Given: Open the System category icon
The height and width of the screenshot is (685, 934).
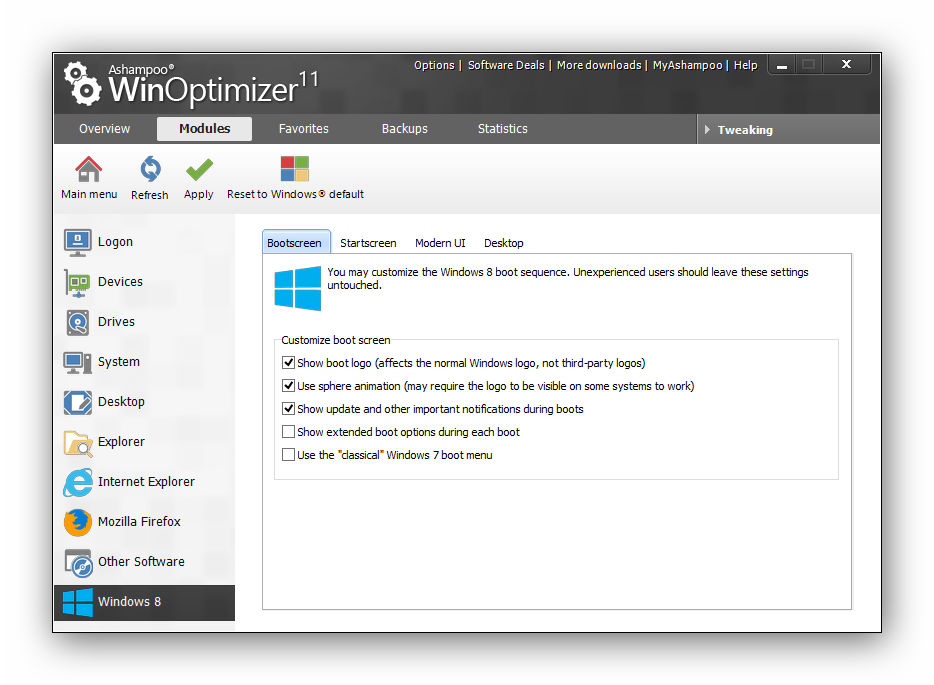Looking at the screenshot, I should [x=77, y=362].
